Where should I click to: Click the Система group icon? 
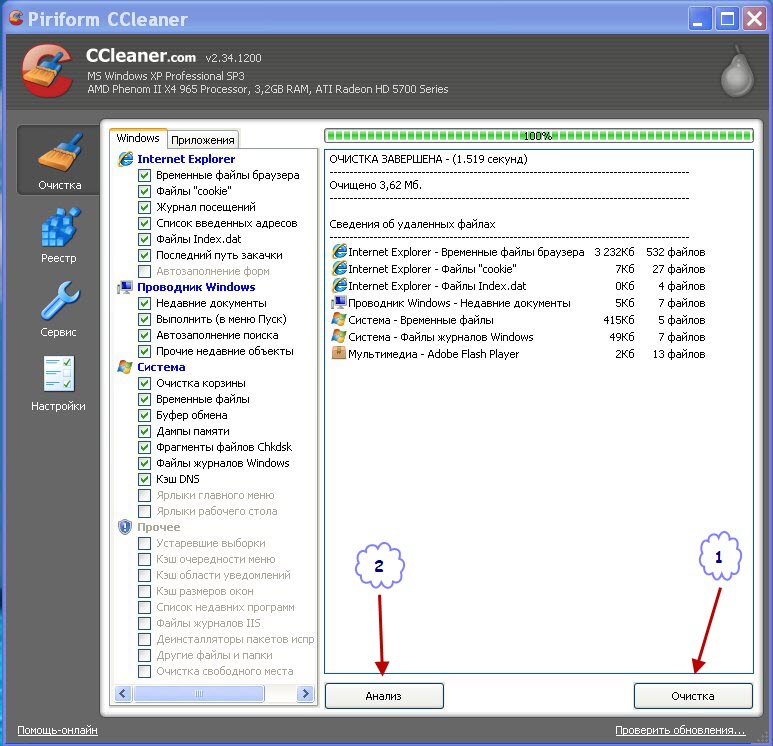click(x=125, y=367)
